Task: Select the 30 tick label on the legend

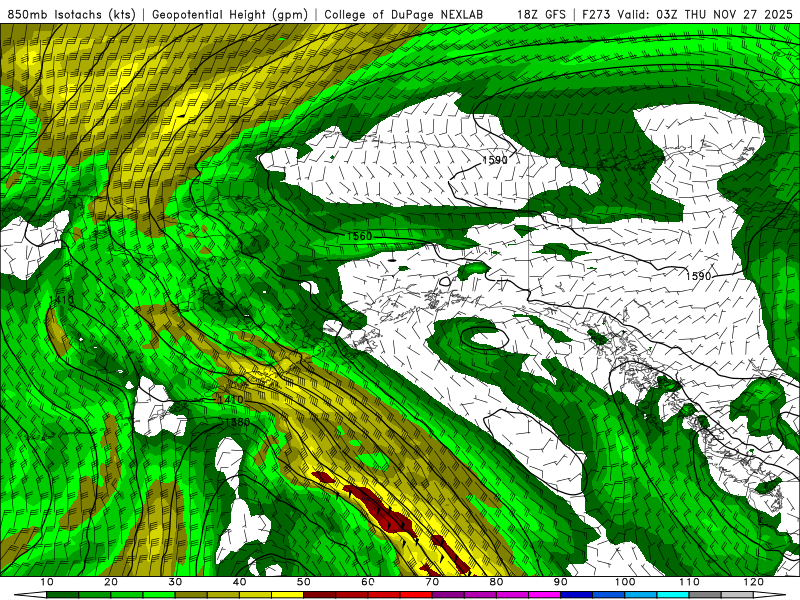Action: 175,582
